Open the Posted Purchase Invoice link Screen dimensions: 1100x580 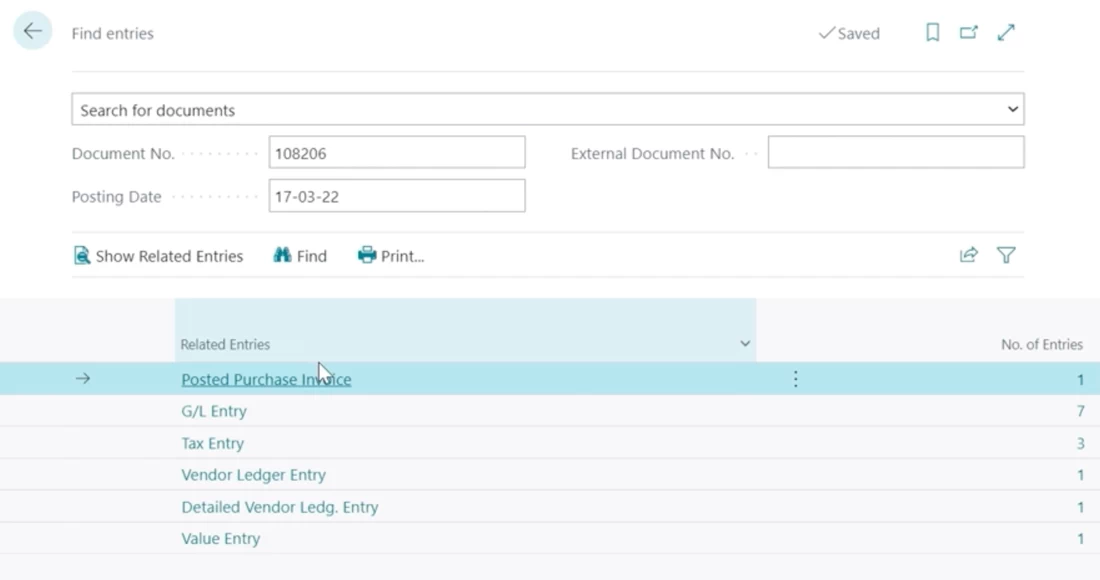(x=266, y=379)
